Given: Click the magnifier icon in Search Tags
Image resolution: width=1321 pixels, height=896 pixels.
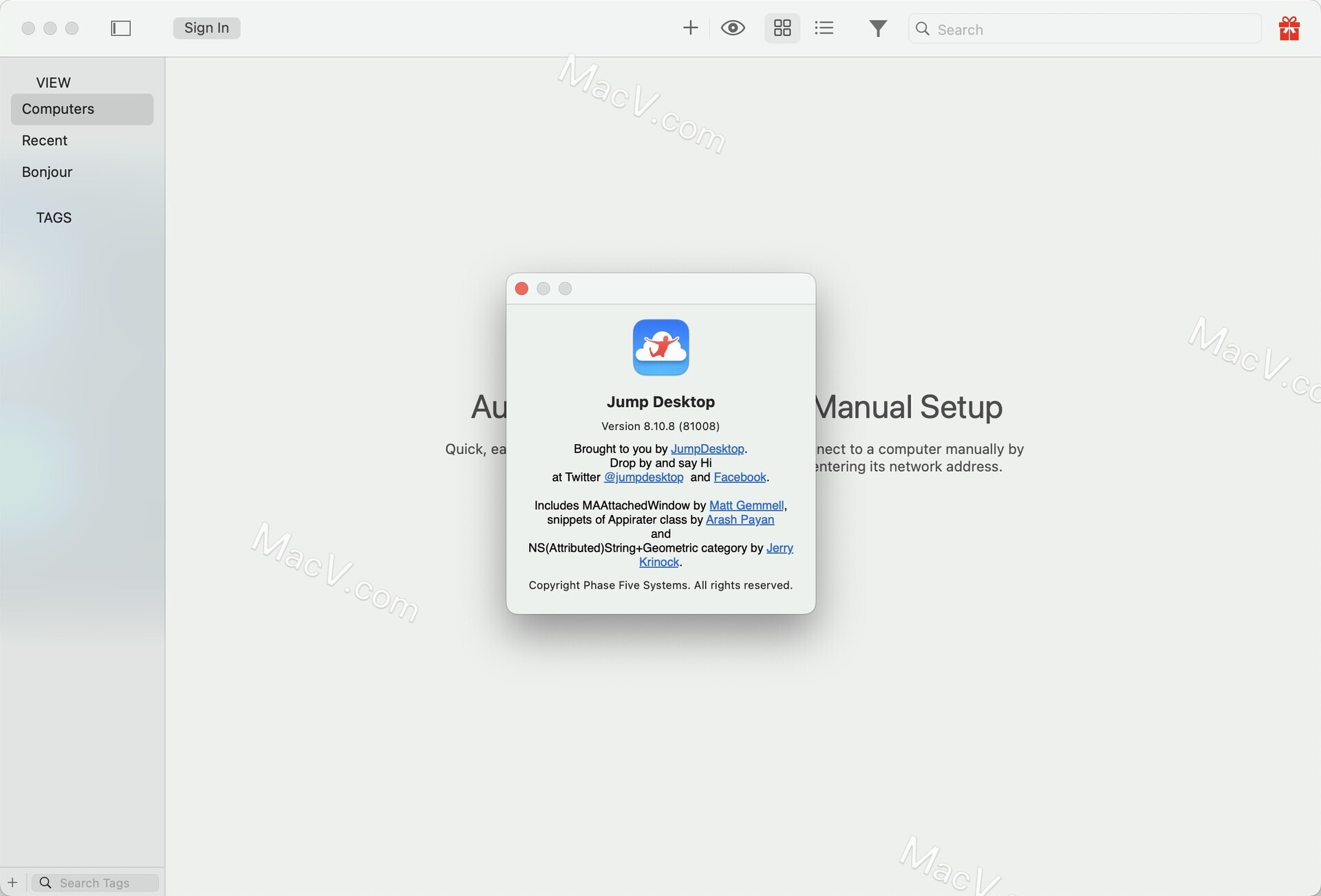Looking at the screenshot, I should 45,882.
